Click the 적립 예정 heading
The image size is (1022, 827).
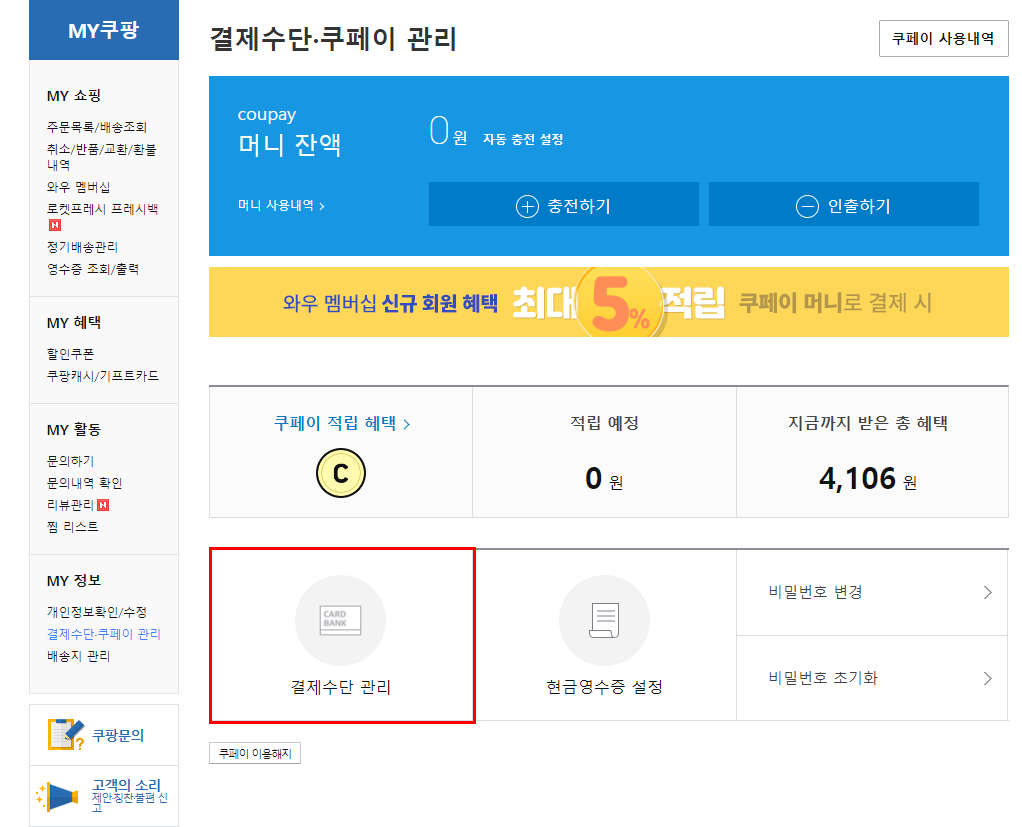coord(604,424)
